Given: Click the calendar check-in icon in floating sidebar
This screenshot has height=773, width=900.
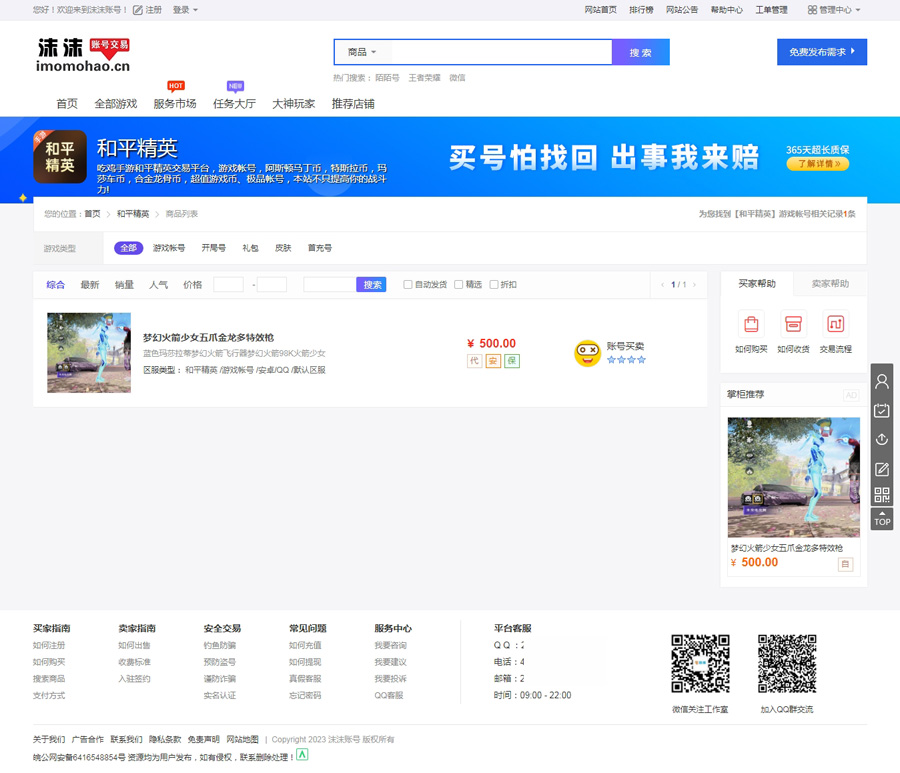Looking at the screenshot, I should [882, 410].
